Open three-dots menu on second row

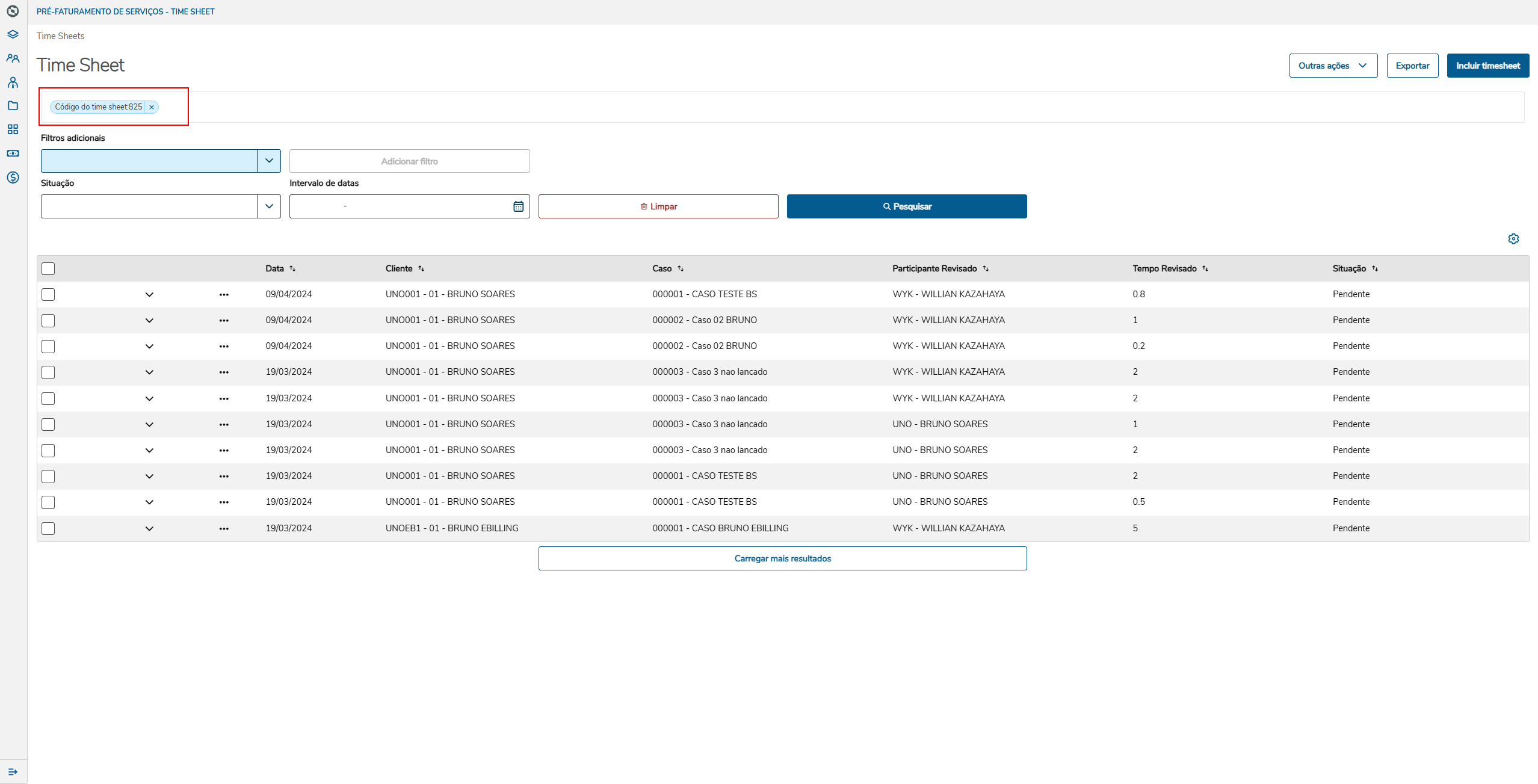coord(224,321)
